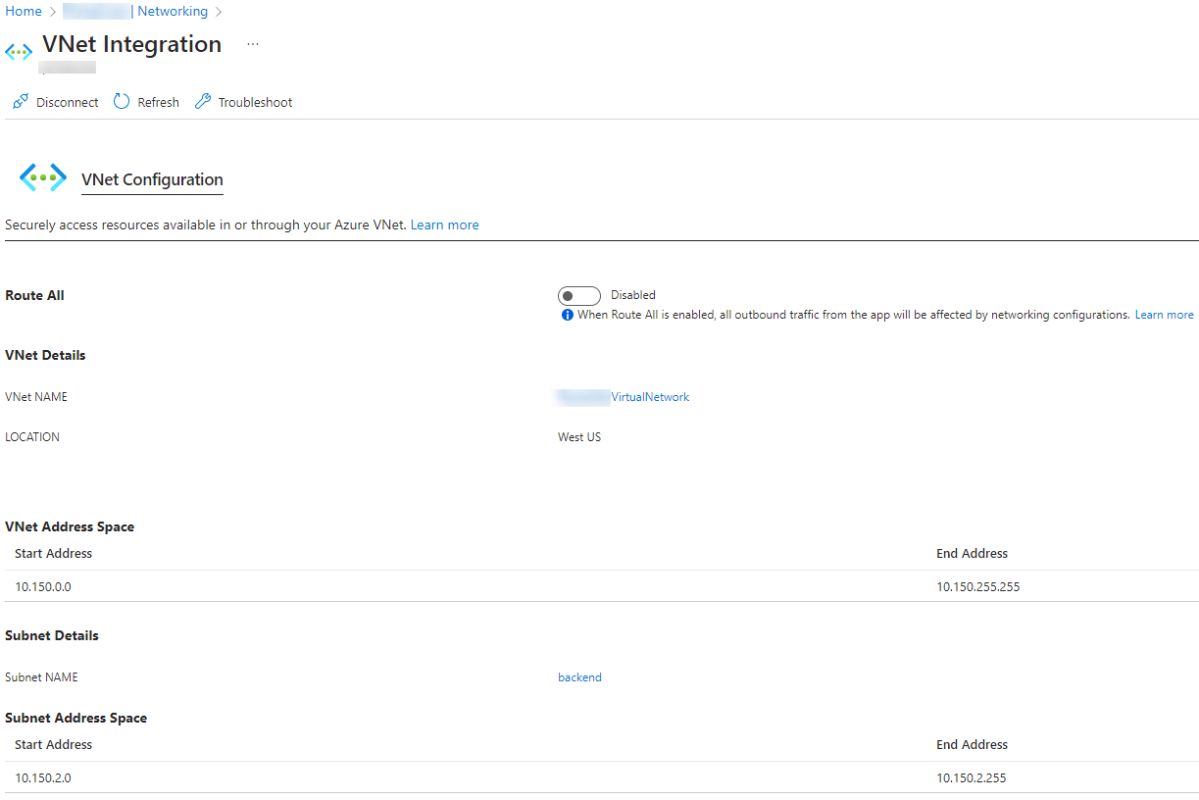Click the subnet start address 10.150.2.0
This screenshot has height=800, width=1199.
pyautogui.click(x=43, y=778)
